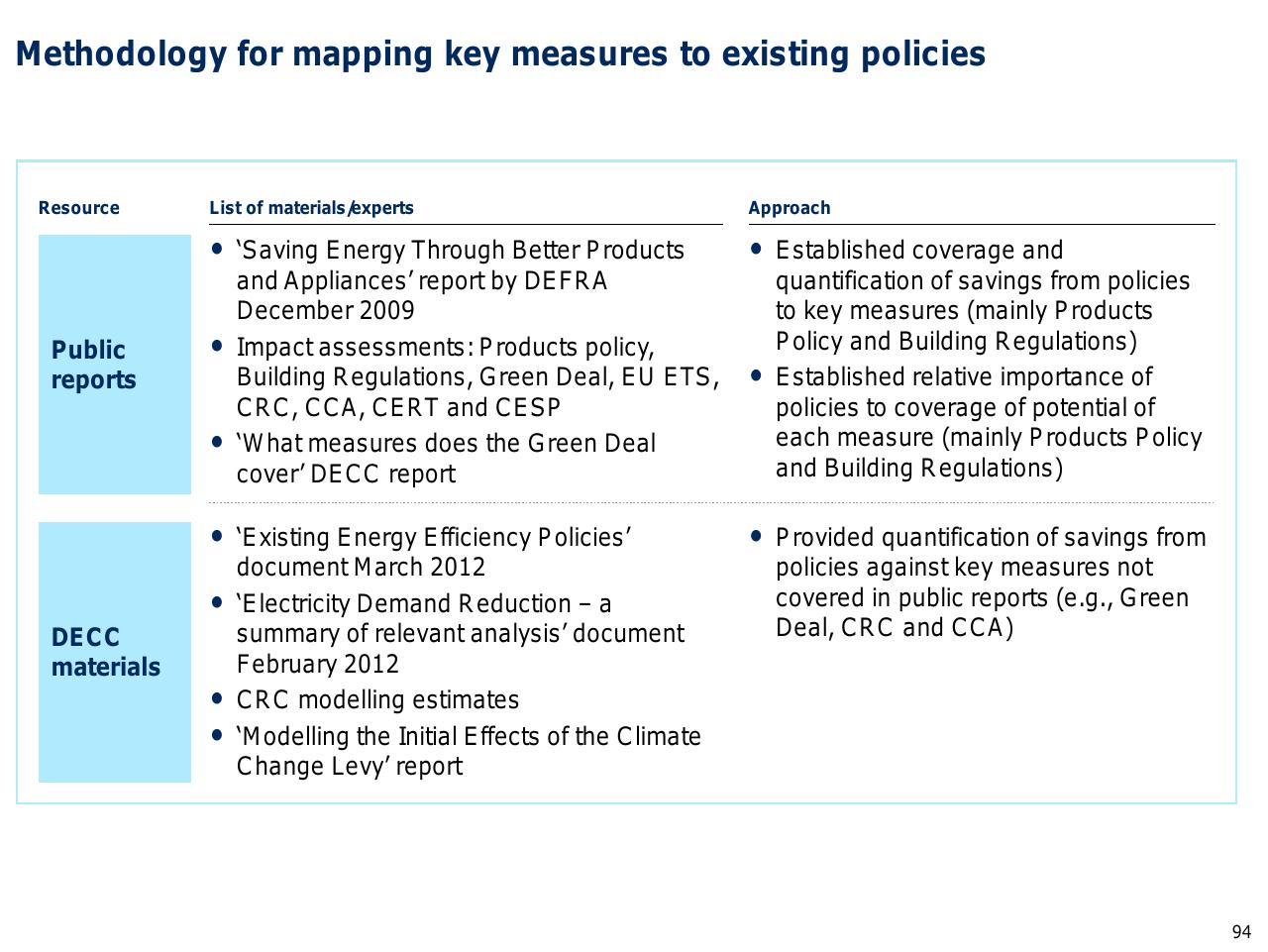Click the 'Public reports' resource box
This screenshot has width=1268, height=952.
tap(115, 365)
